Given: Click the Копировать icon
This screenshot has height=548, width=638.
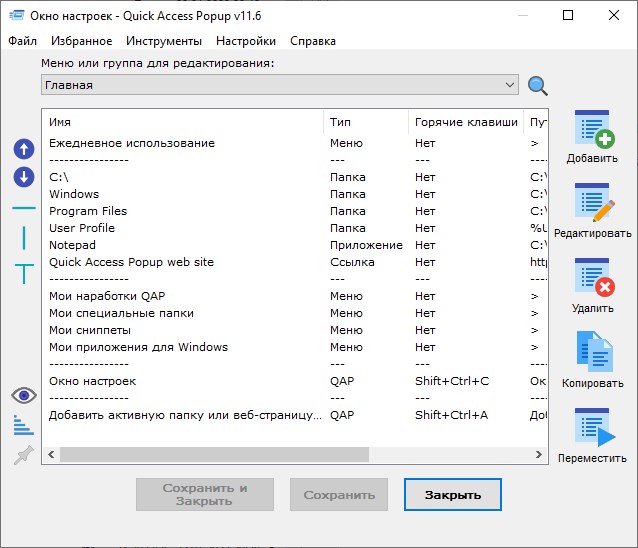Looking at the screenshot, I should coord(592,353).
